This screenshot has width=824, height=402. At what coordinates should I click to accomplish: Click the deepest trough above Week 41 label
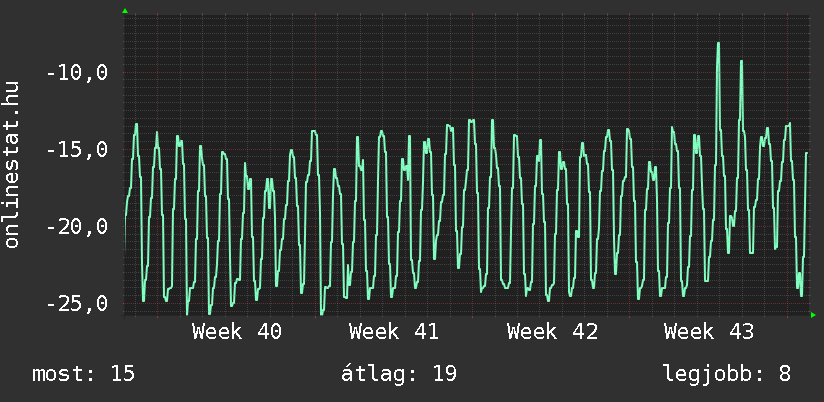tap(322, 313)
